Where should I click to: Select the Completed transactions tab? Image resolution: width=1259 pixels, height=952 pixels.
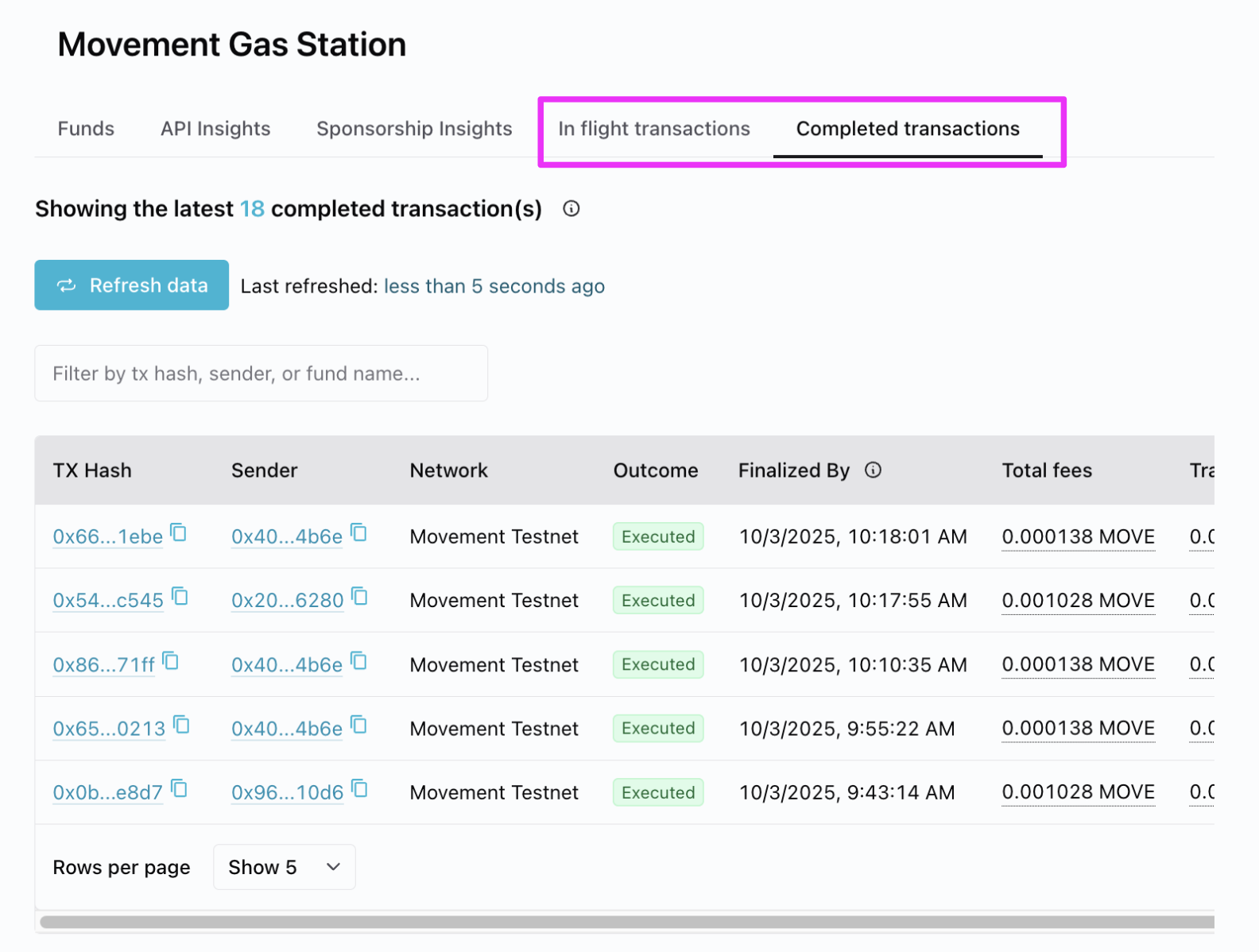(907, 129)
